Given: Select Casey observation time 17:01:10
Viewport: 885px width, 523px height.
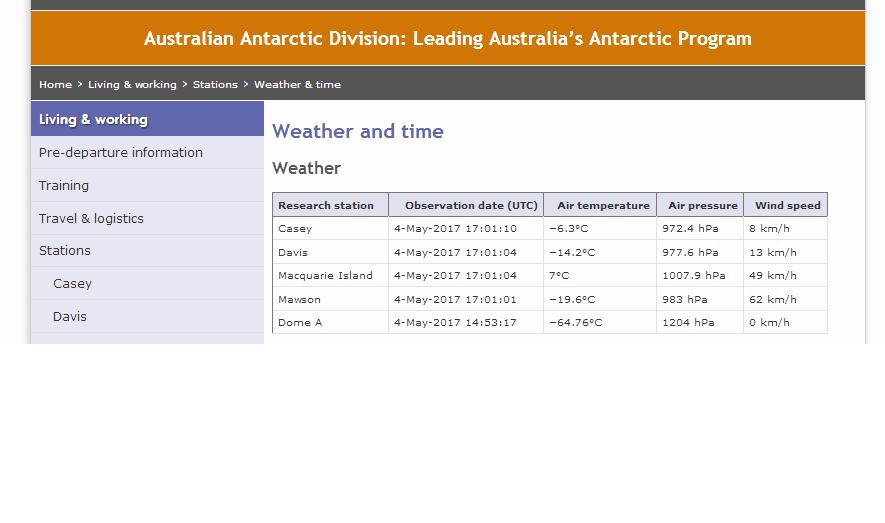Looking at the screenshot, I should click(x=466, y=228).
